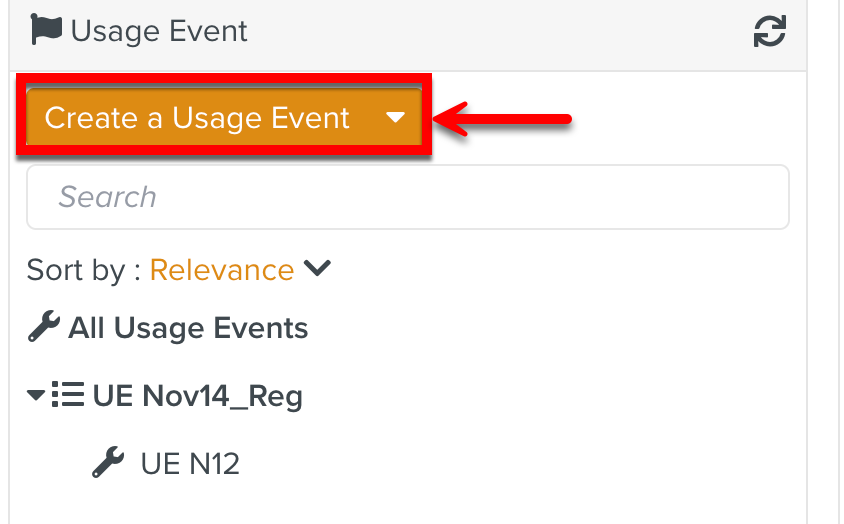Click the Usage Event panel title text
Viewport: 844px width, 524px height.
[x=160, y=31]
